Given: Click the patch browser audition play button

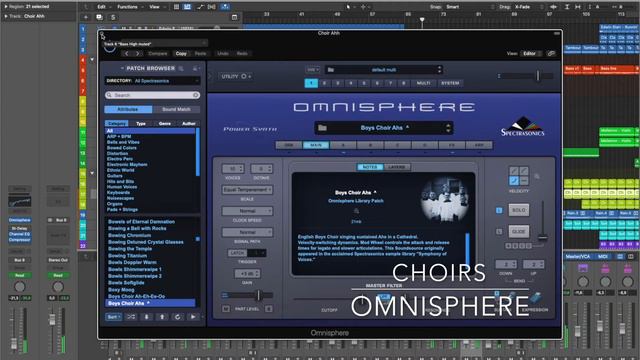Looking at the screenshot, I should pos(193,317).
